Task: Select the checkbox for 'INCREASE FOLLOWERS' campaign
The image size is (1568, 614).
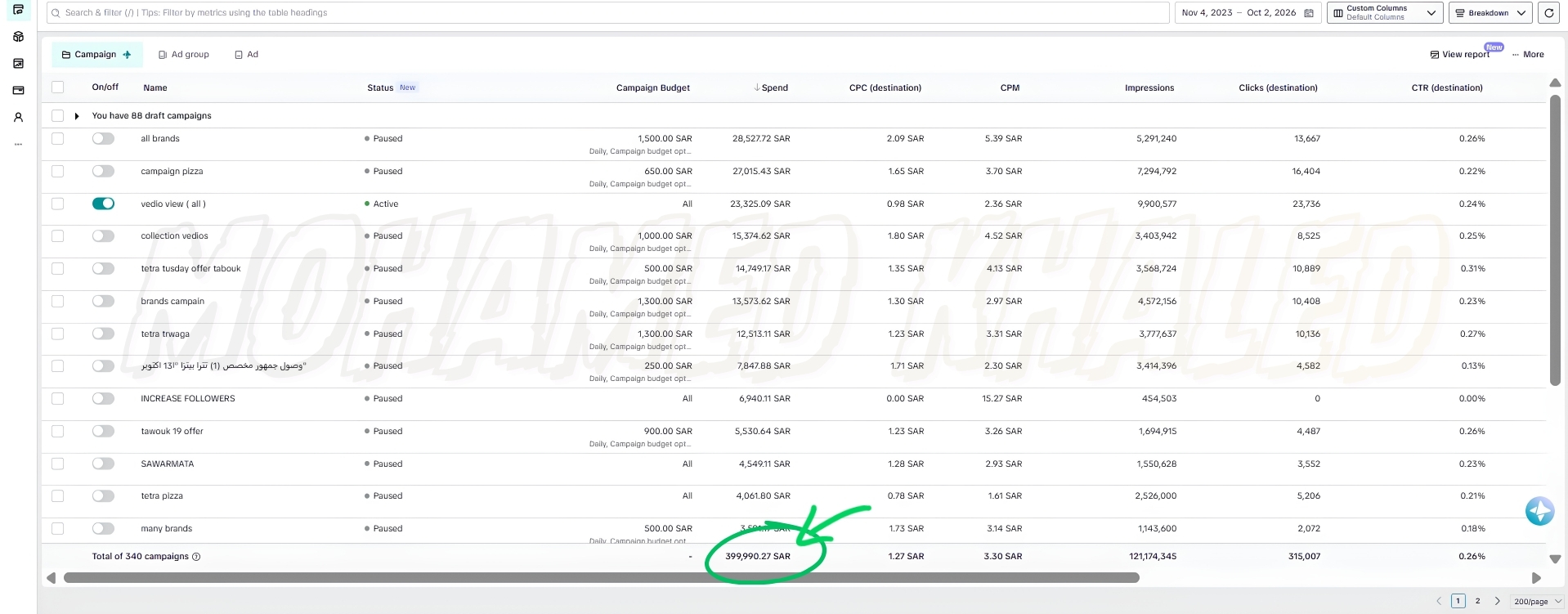Action: pyautogui.click(x=57, y=399)
